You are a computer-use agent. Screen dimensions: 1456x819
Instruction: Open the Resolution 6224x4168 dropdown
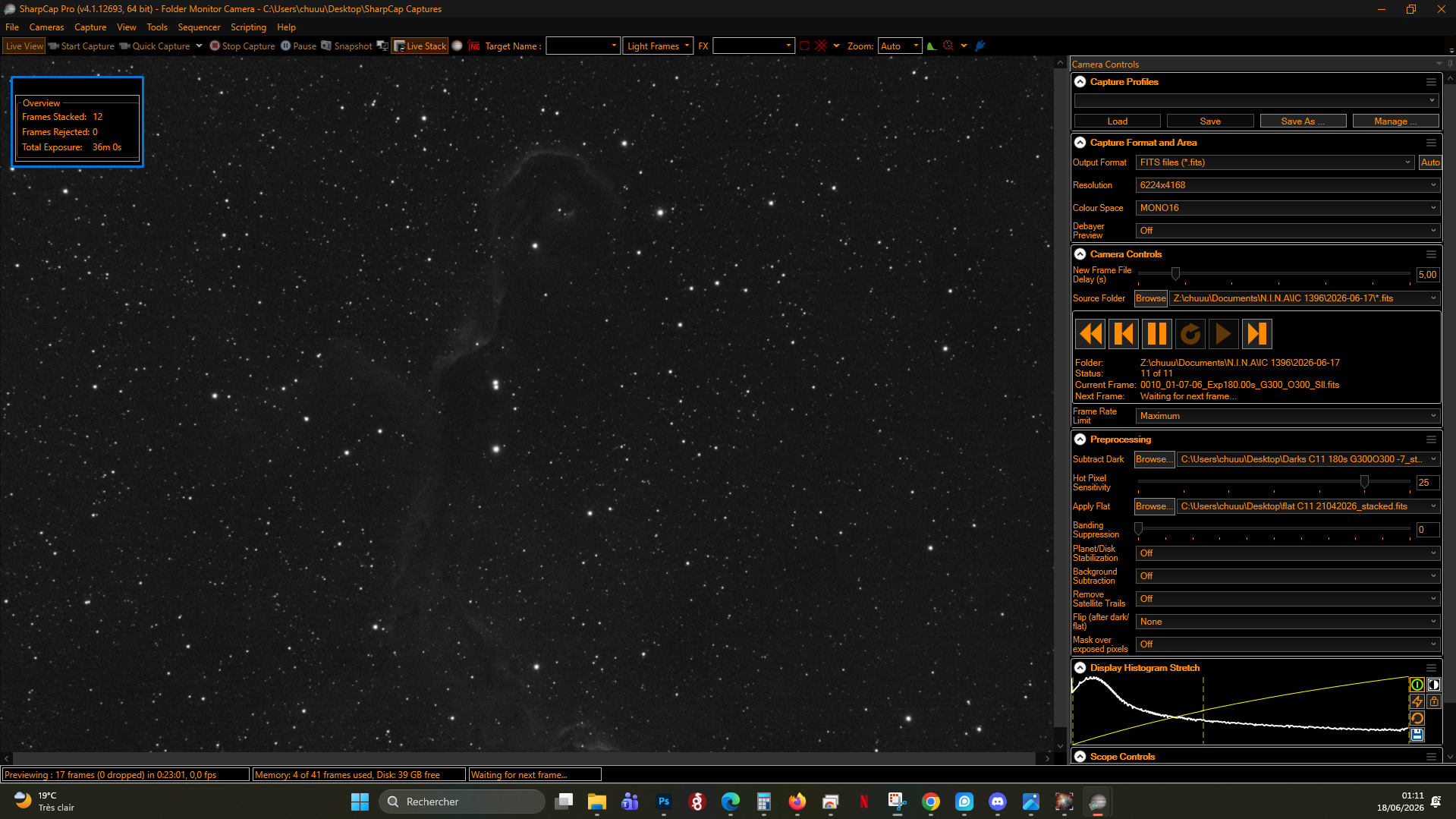coord(1288,185)
